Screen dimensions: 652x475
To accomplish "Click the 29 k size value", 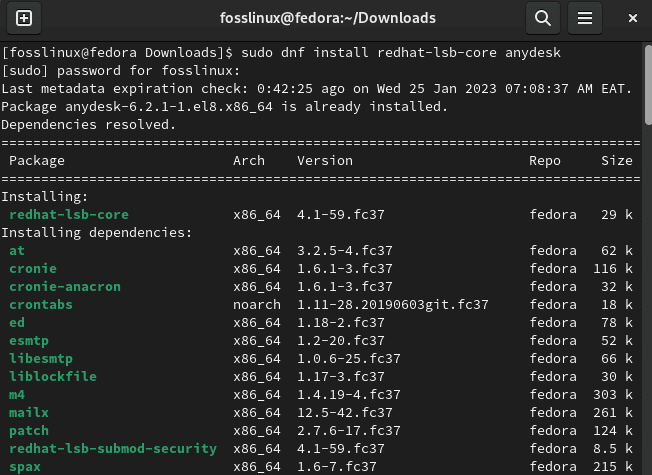I will [x=617, y=215].
